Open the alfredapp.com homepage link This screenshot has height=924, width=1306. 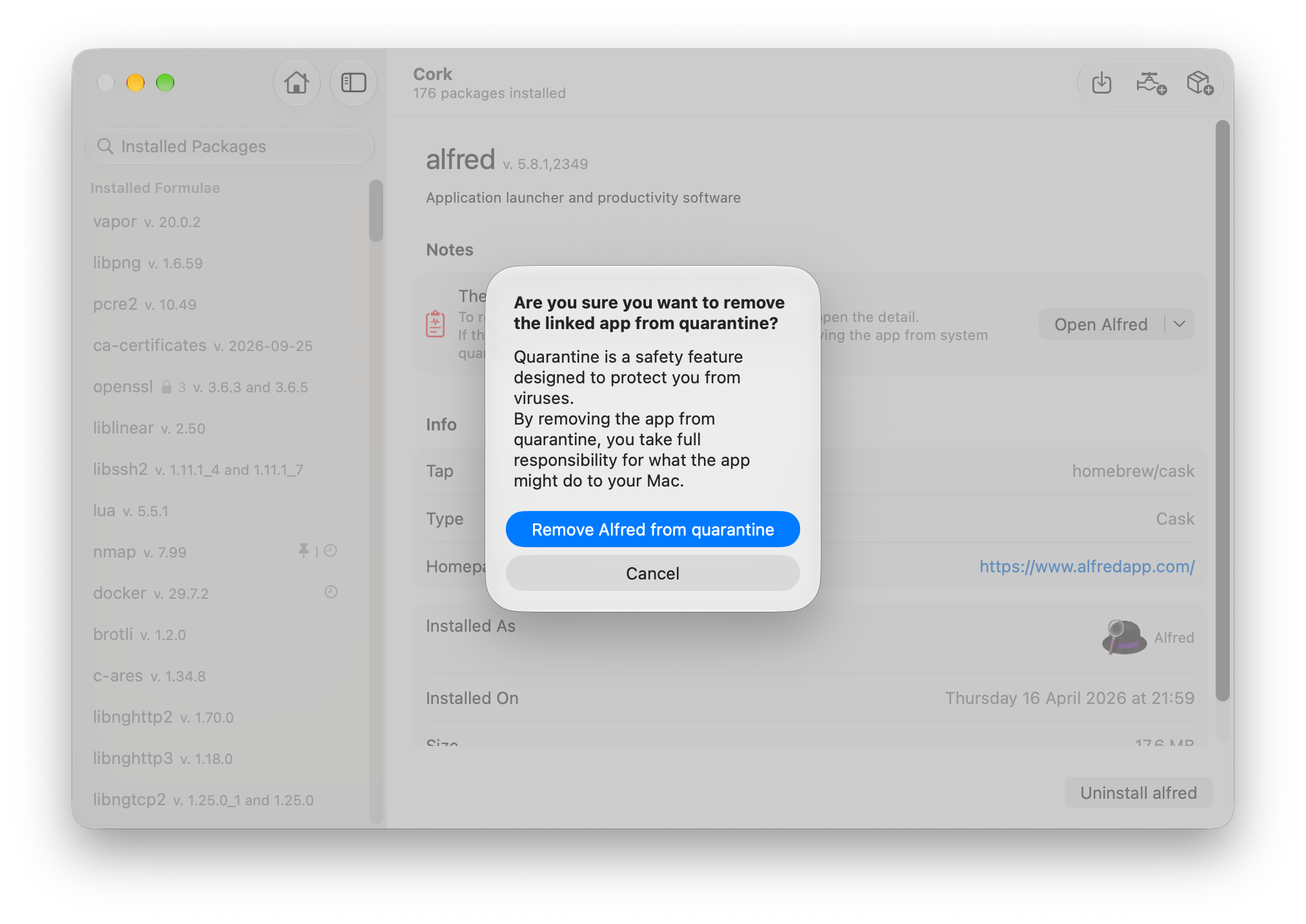1087,567
